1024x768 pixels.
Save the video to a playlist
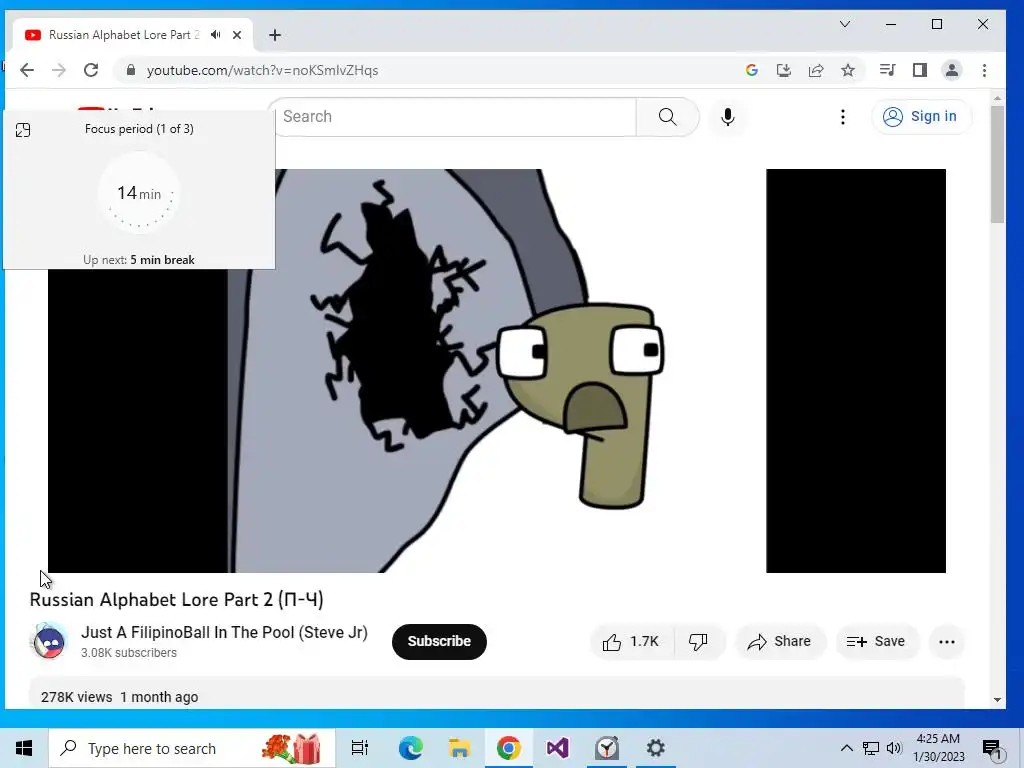pos(876,642)
